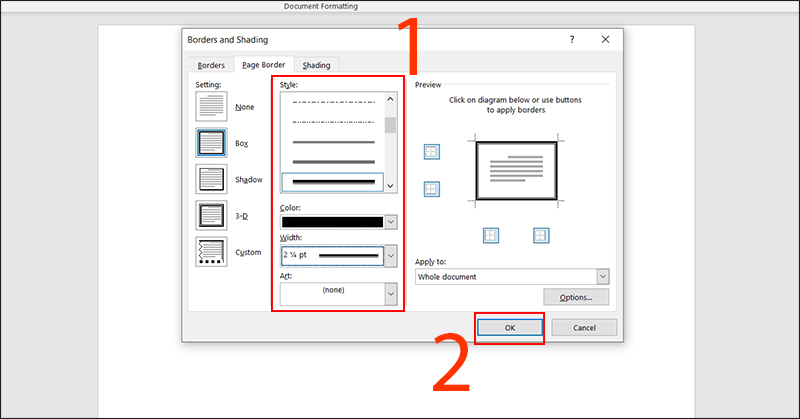Screen dimensions: 800x419
Task: Switch to the Borders tab
Action: tap(211, 65)
